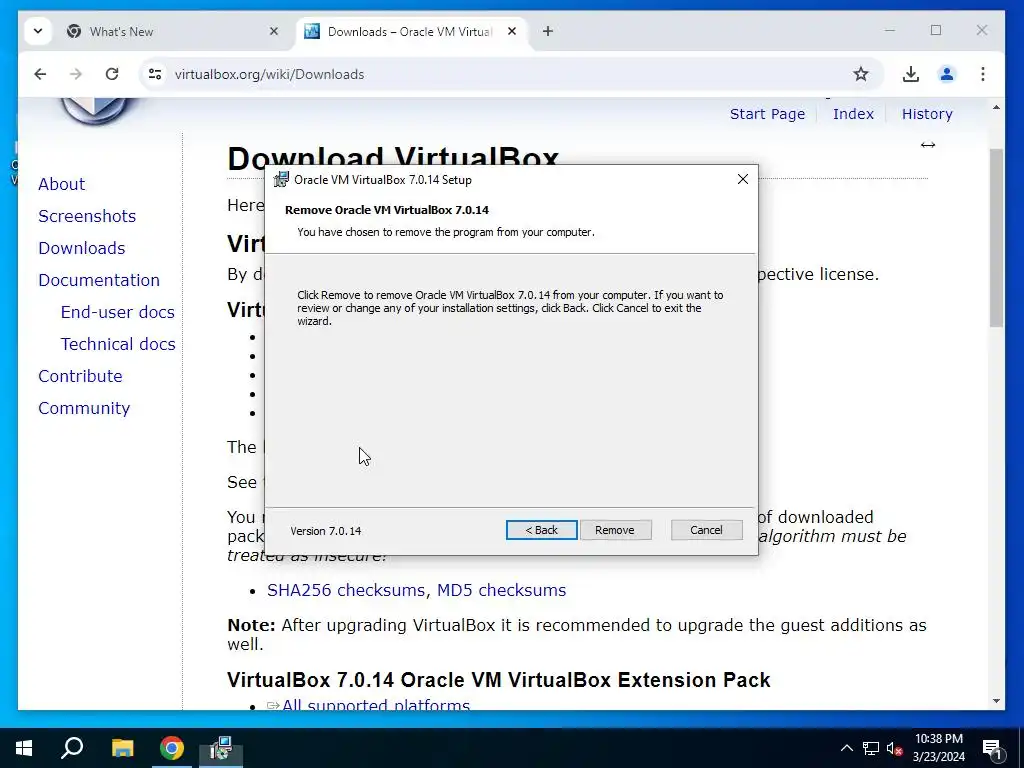Open the tab search dropdown in Chrome
This screenshot has height=768, width=1024.
(38, 31)
